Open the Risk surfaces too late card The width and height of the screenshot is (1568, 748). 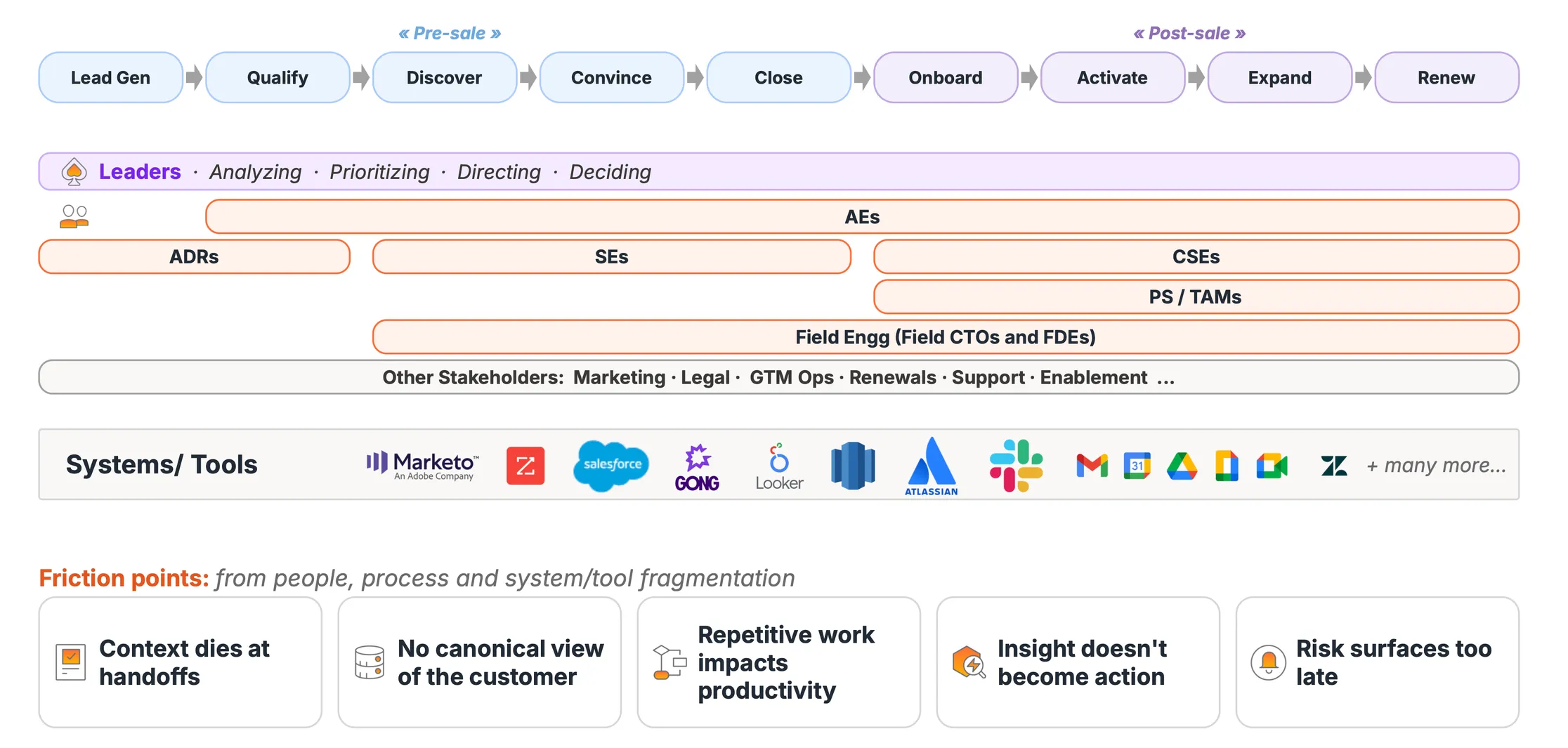pyautogui.click(x=1378, y=662)
